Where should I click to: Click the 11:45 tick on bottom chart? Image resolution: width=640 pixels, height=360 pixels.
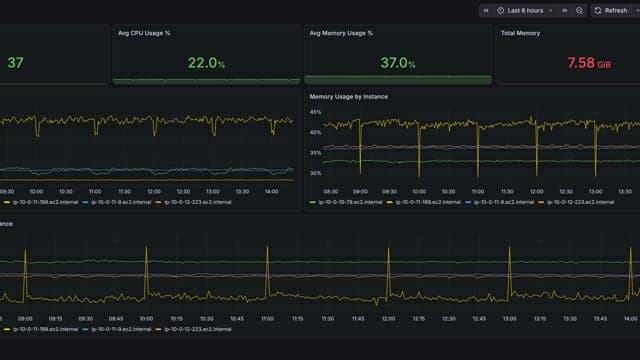[x=358, y=318]
